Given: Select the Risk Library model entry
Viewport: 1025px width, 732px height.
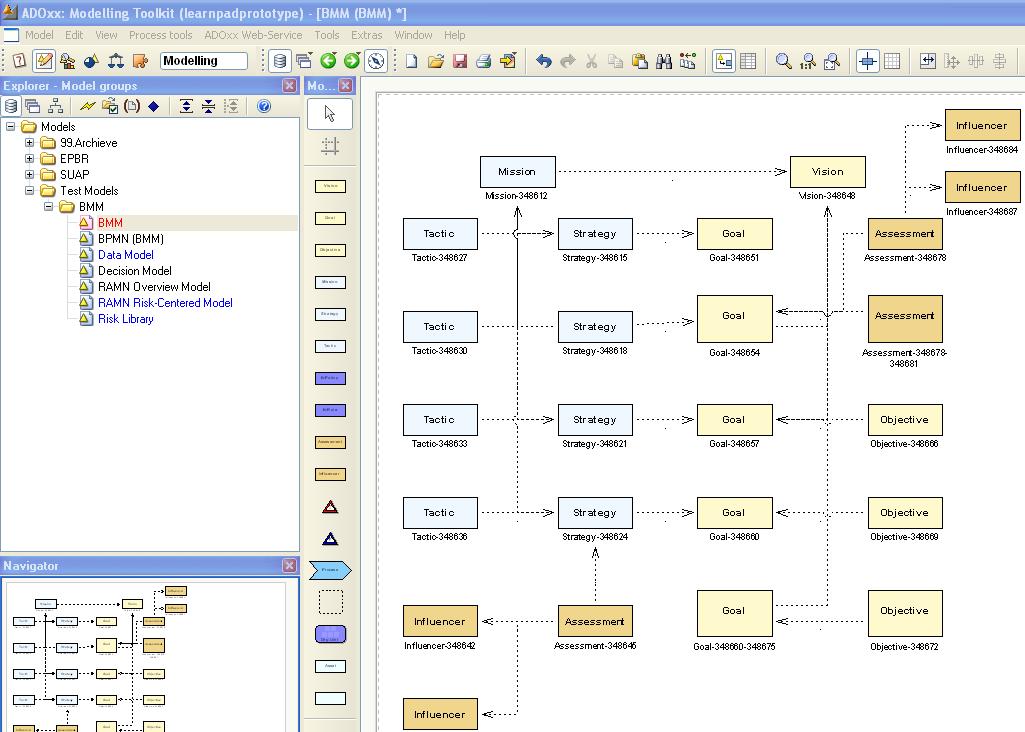Looking at the screenshot, I should (x=126, y=319).
